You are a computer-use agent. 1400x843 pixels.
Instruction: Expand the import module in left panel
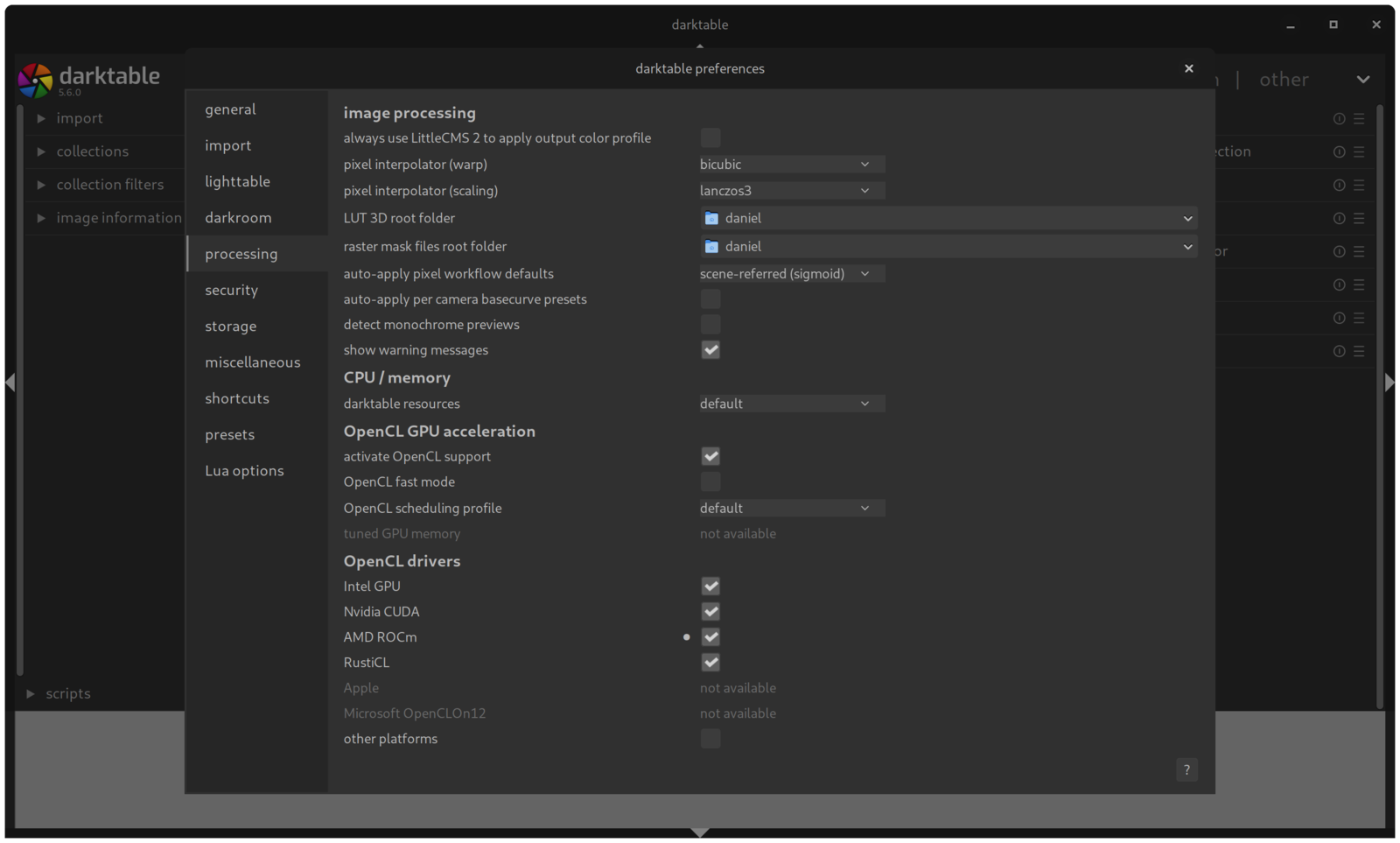pyautogui.click(x=41, y=117)
